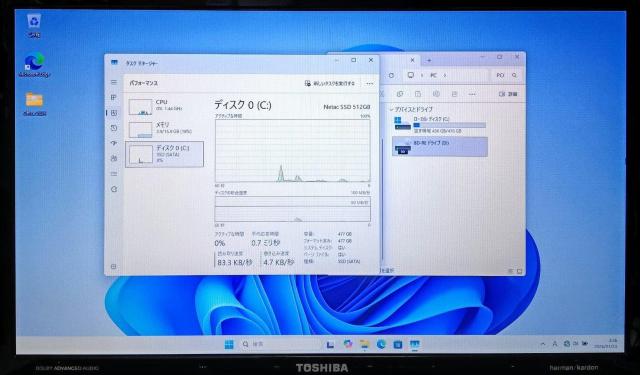Show hidden icons in system tray
The image size is (640, 375).
[x=543, y=344]
